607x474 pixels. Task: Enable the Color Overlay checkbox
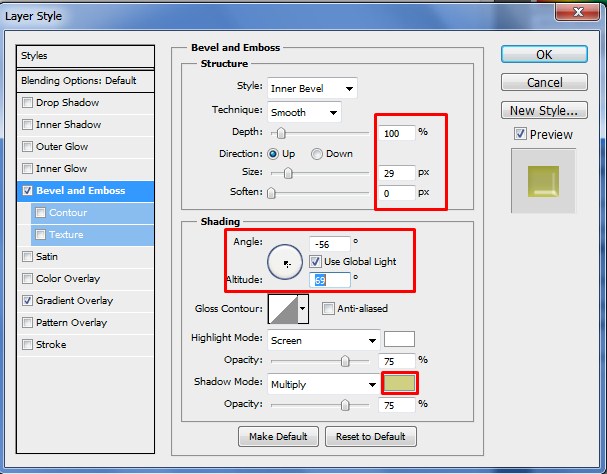27,278
